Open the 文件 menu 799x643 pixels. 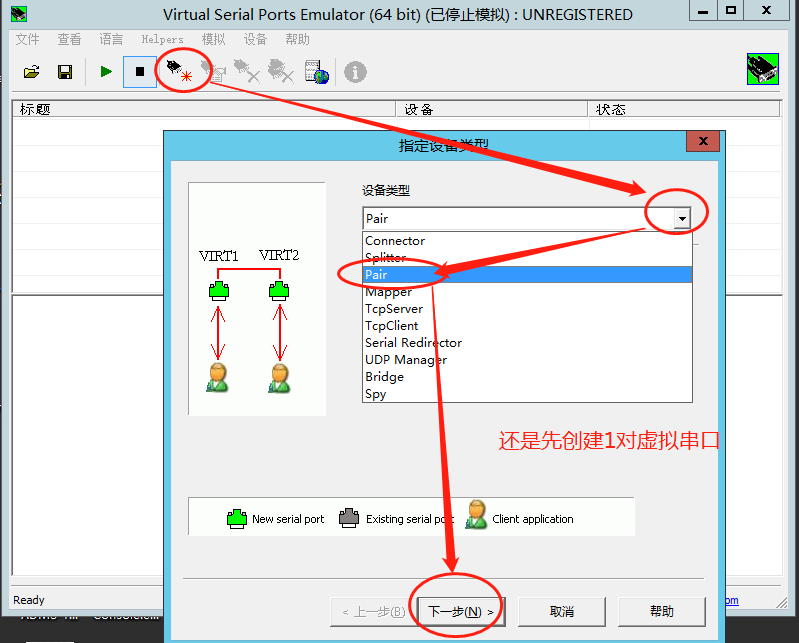point(28,39)
